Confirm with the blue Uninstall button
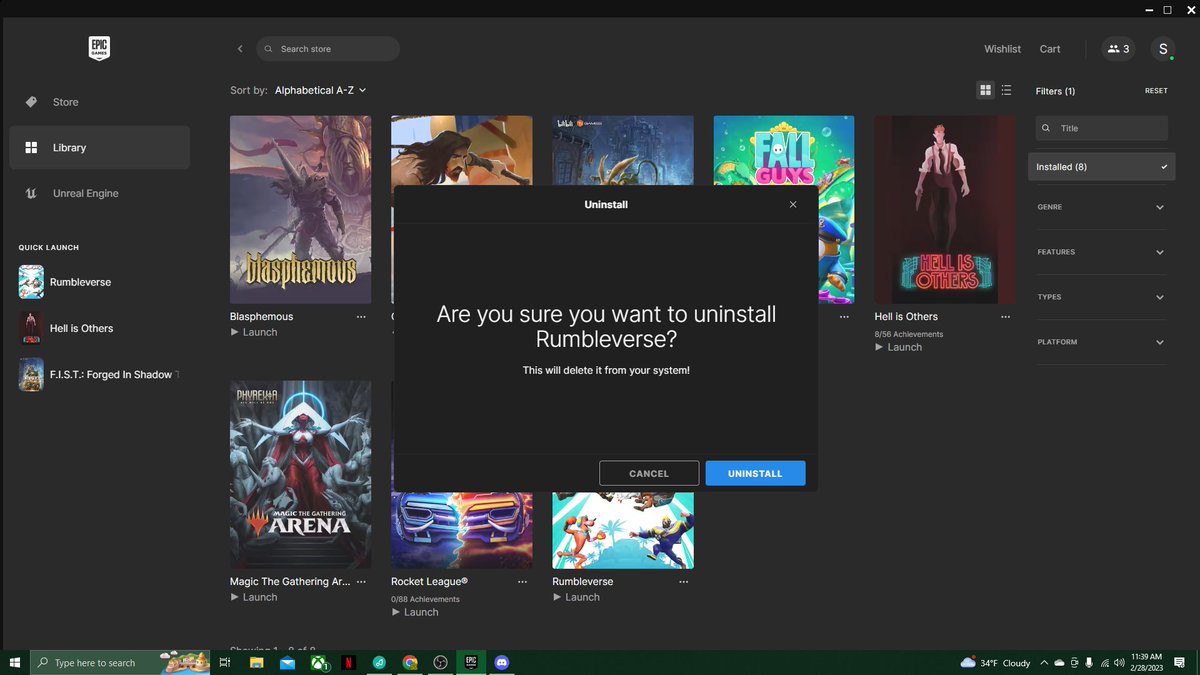Viewport: 1200px width, 675px height. pyautogui.click(x=755, y=473)
